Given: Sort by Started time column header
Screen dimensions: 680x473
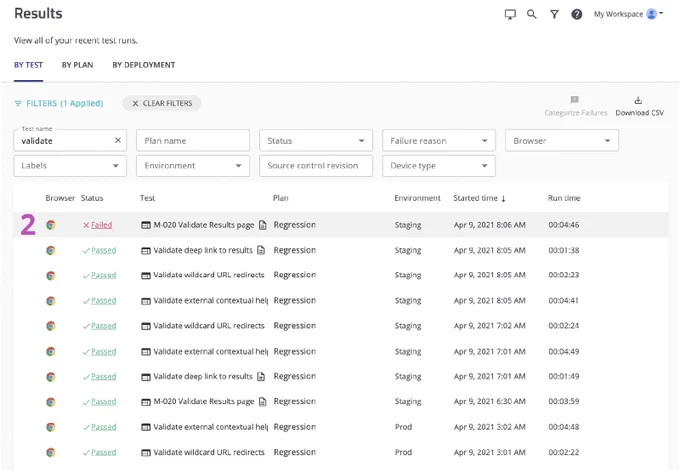Looking at the screenshot, I should click(480, 198).
